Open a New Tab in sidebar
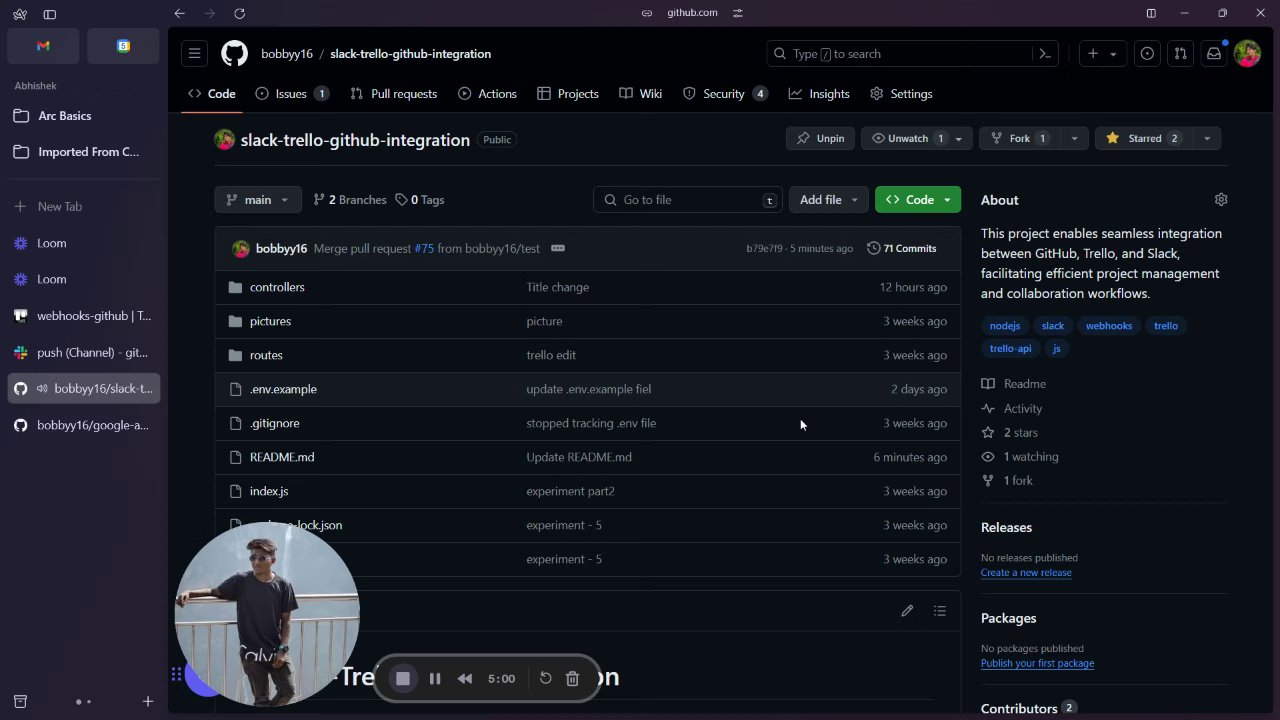Viewport: 1280px width, 720px height. pos(84,206)
